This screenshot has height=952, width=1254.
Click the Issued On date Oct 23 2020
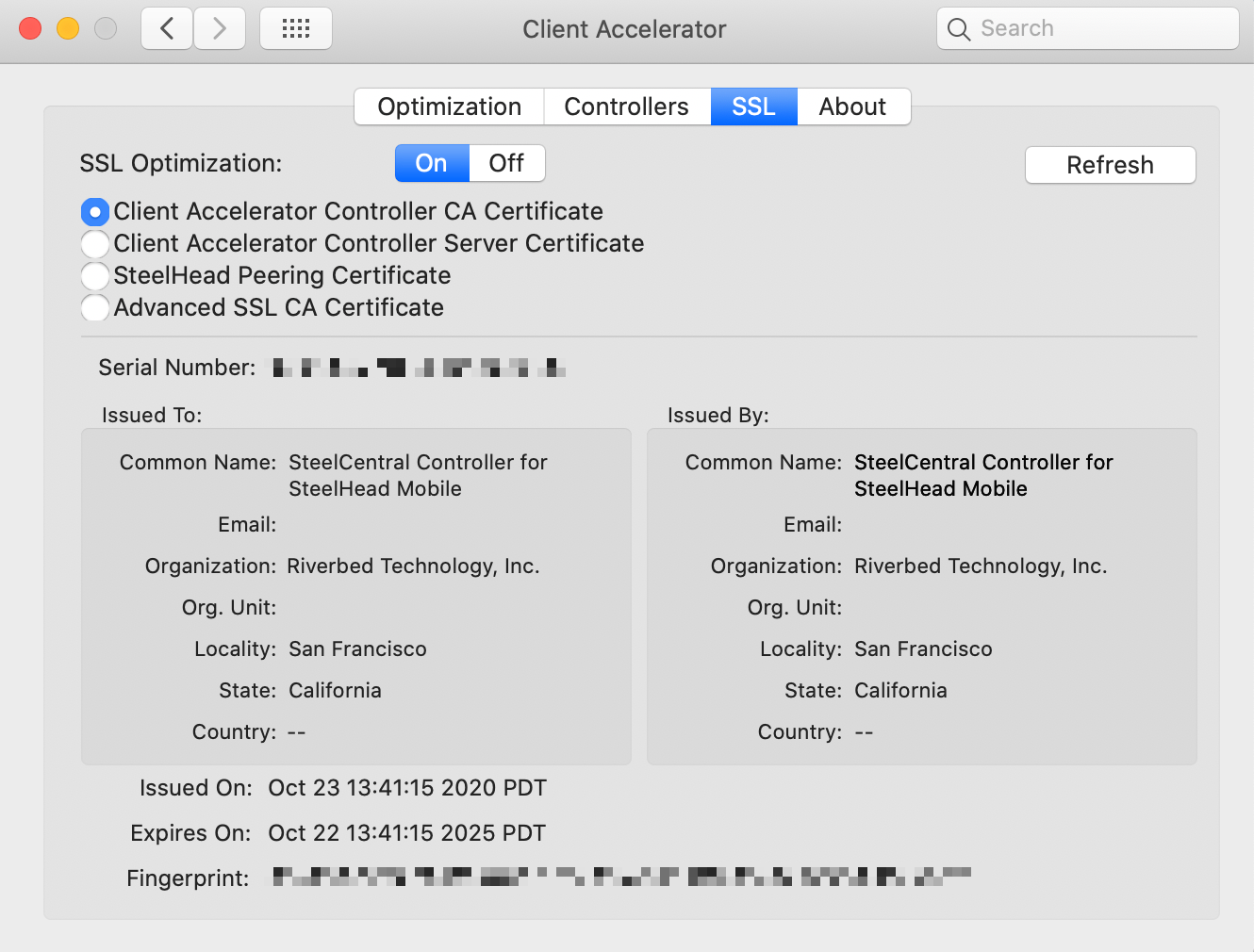pos(407,788)
